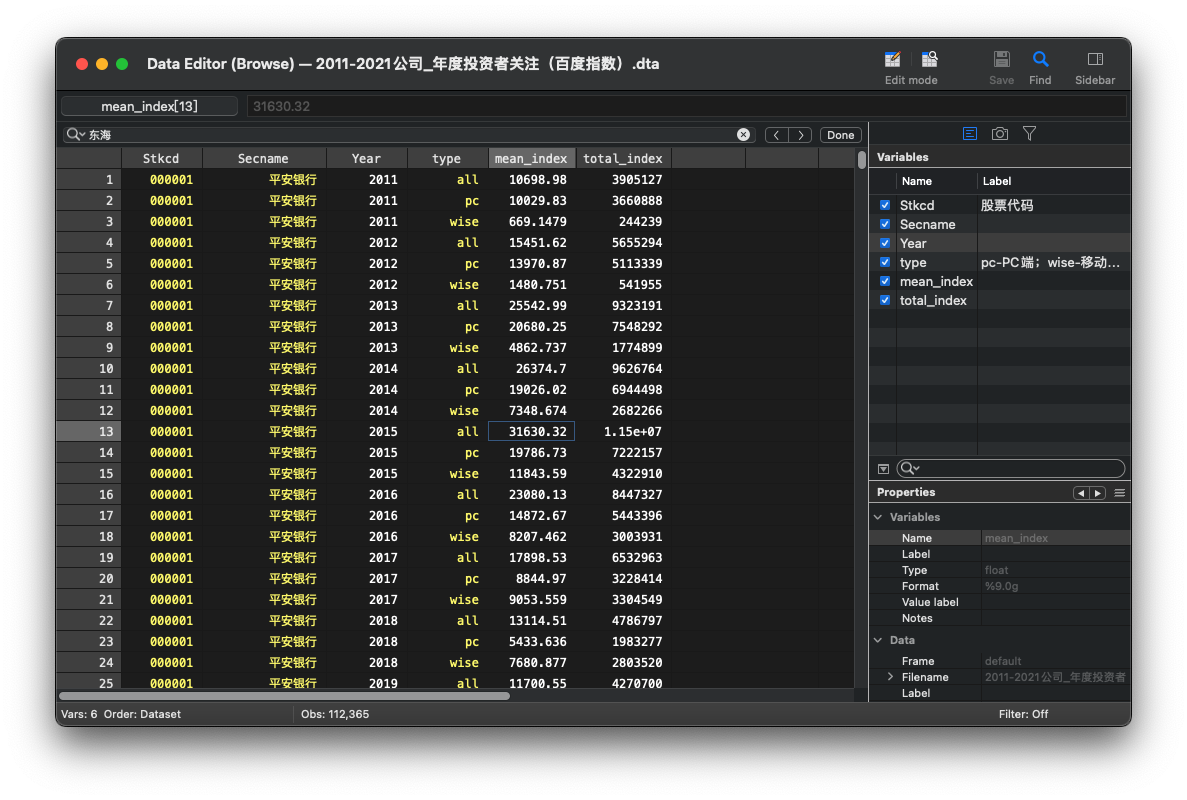Uncheck the total_index variable checkbox
The height and width of the screenshot is (800, 1187).
(885, 300)
